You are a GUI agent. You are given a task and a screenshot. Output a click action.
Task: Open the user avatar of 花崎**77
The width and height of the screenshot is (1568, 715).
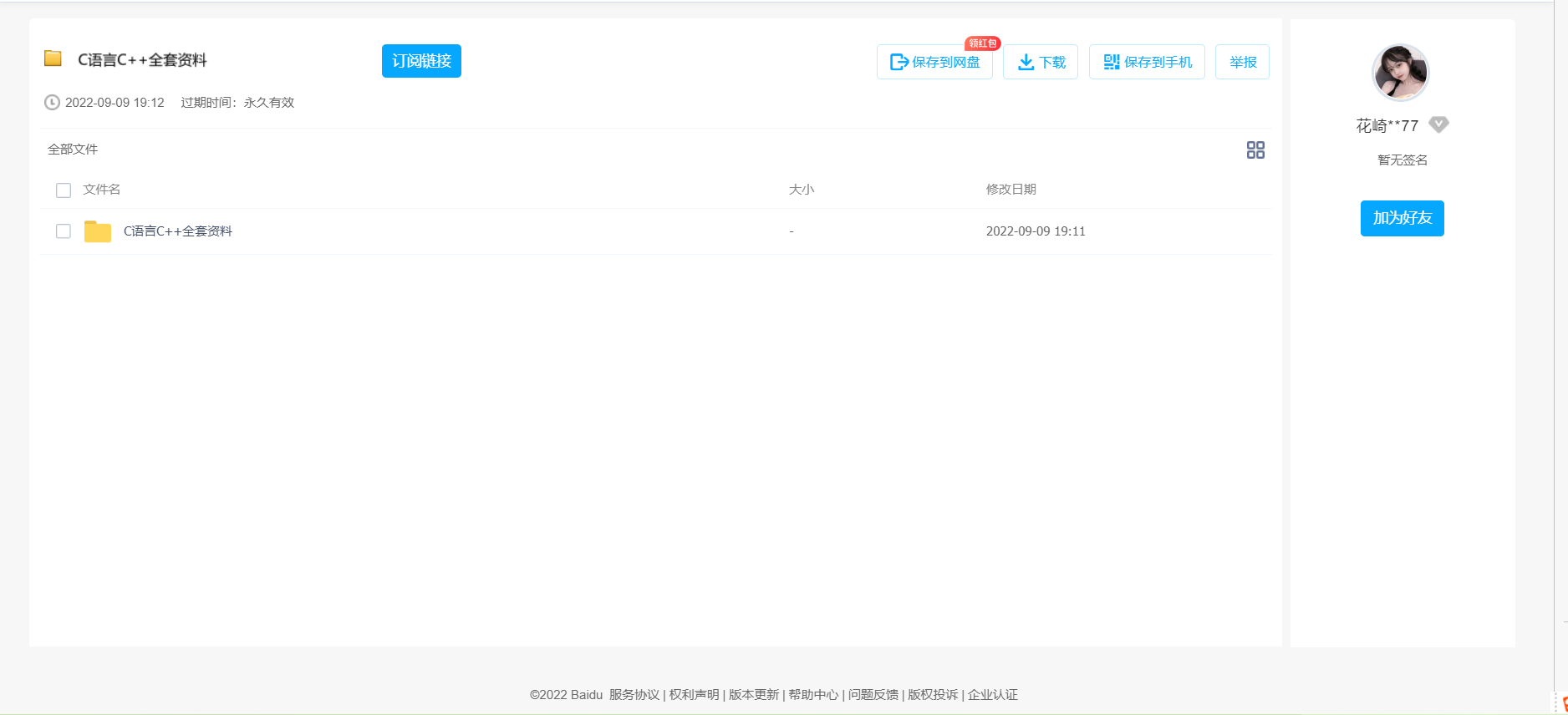(x=1401, y=73)
